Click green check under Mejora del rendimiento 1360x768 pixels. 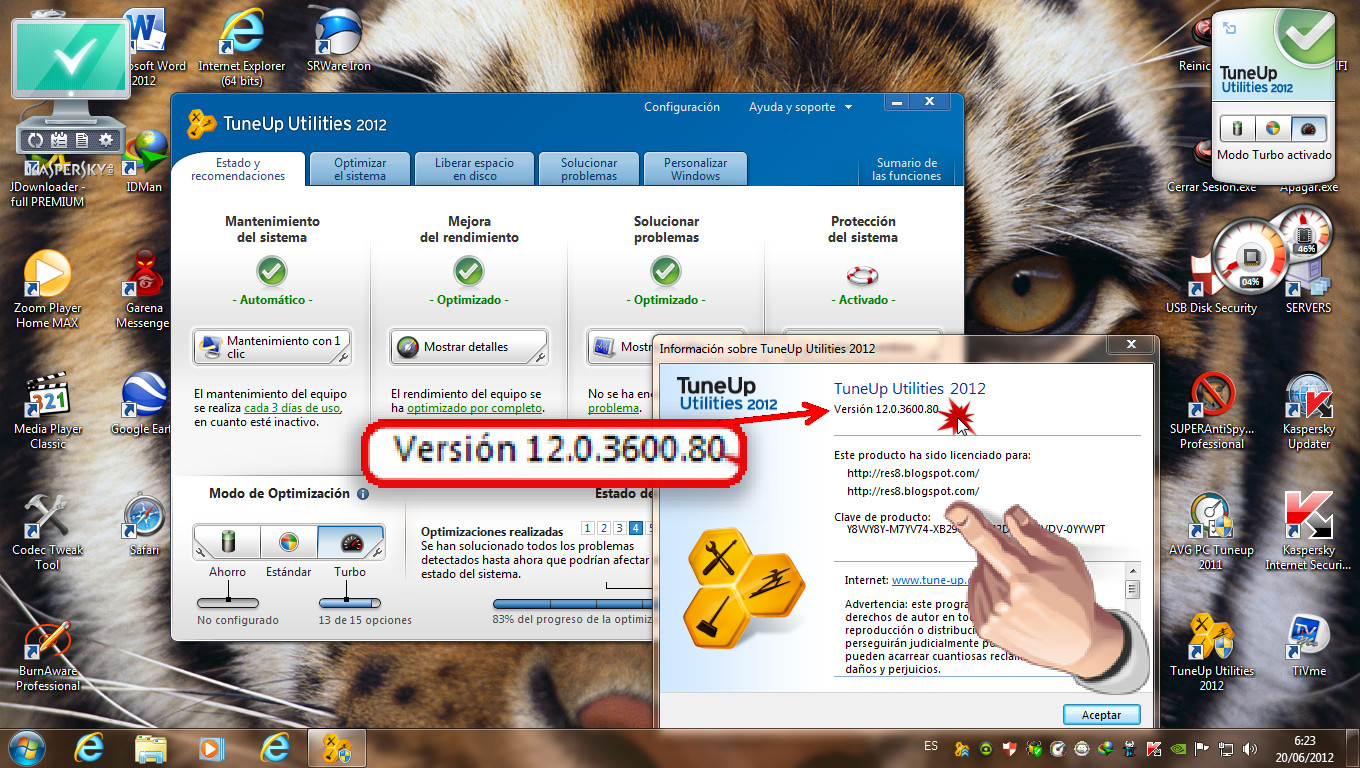(469, 271)
